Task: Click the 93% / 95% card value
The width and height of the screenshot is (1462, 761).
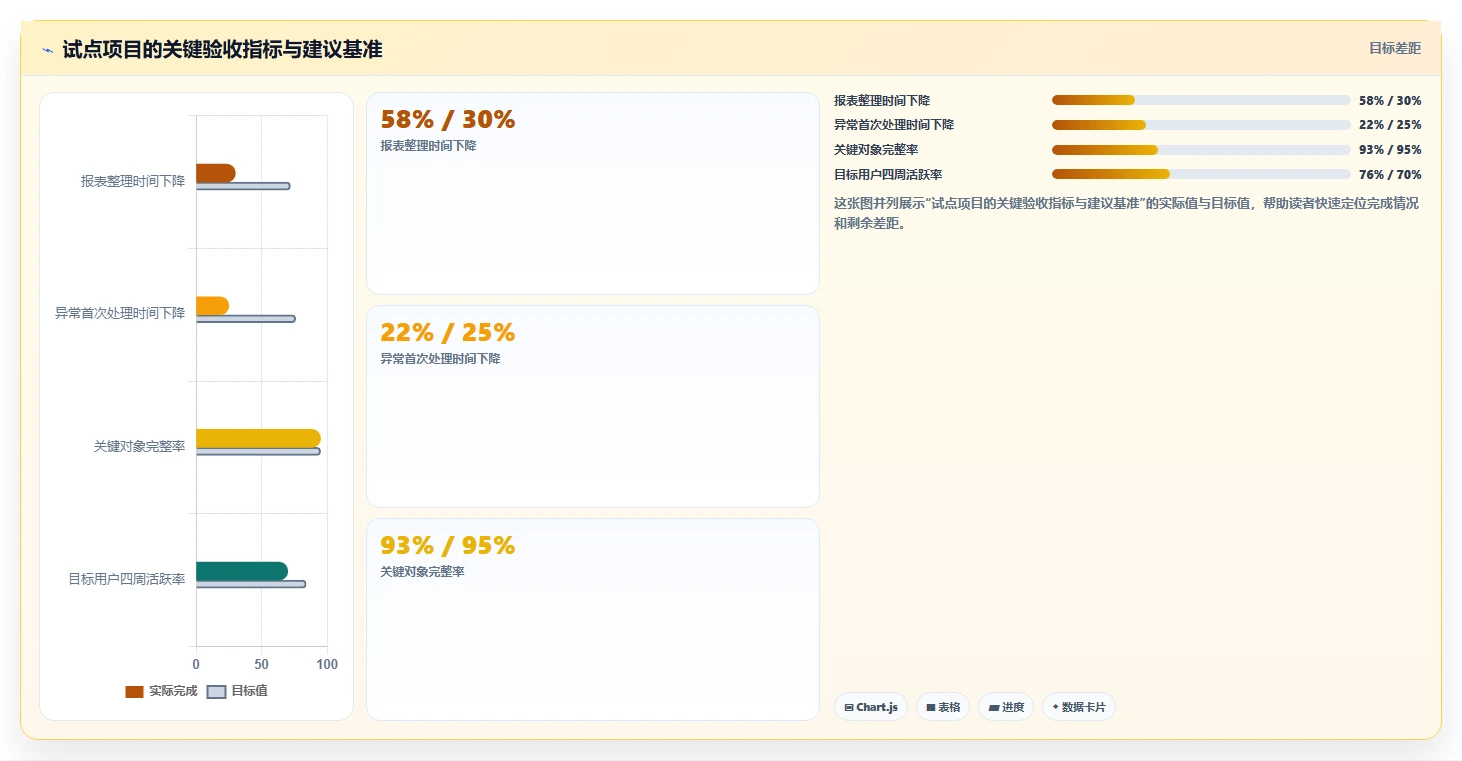Action: point(448,546)
